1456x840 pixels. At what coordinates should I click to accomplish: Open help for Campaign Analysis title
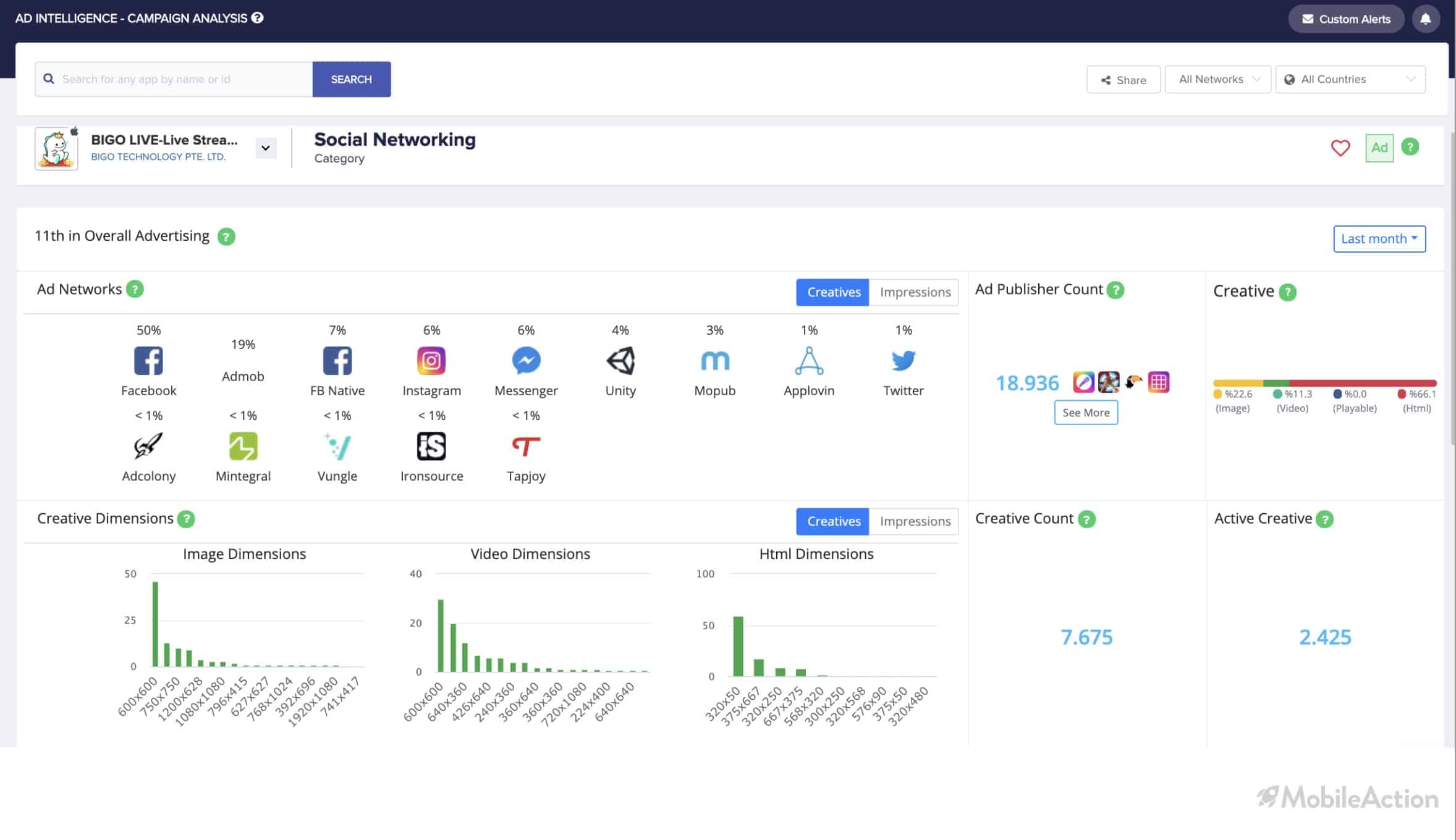point(257,18)
